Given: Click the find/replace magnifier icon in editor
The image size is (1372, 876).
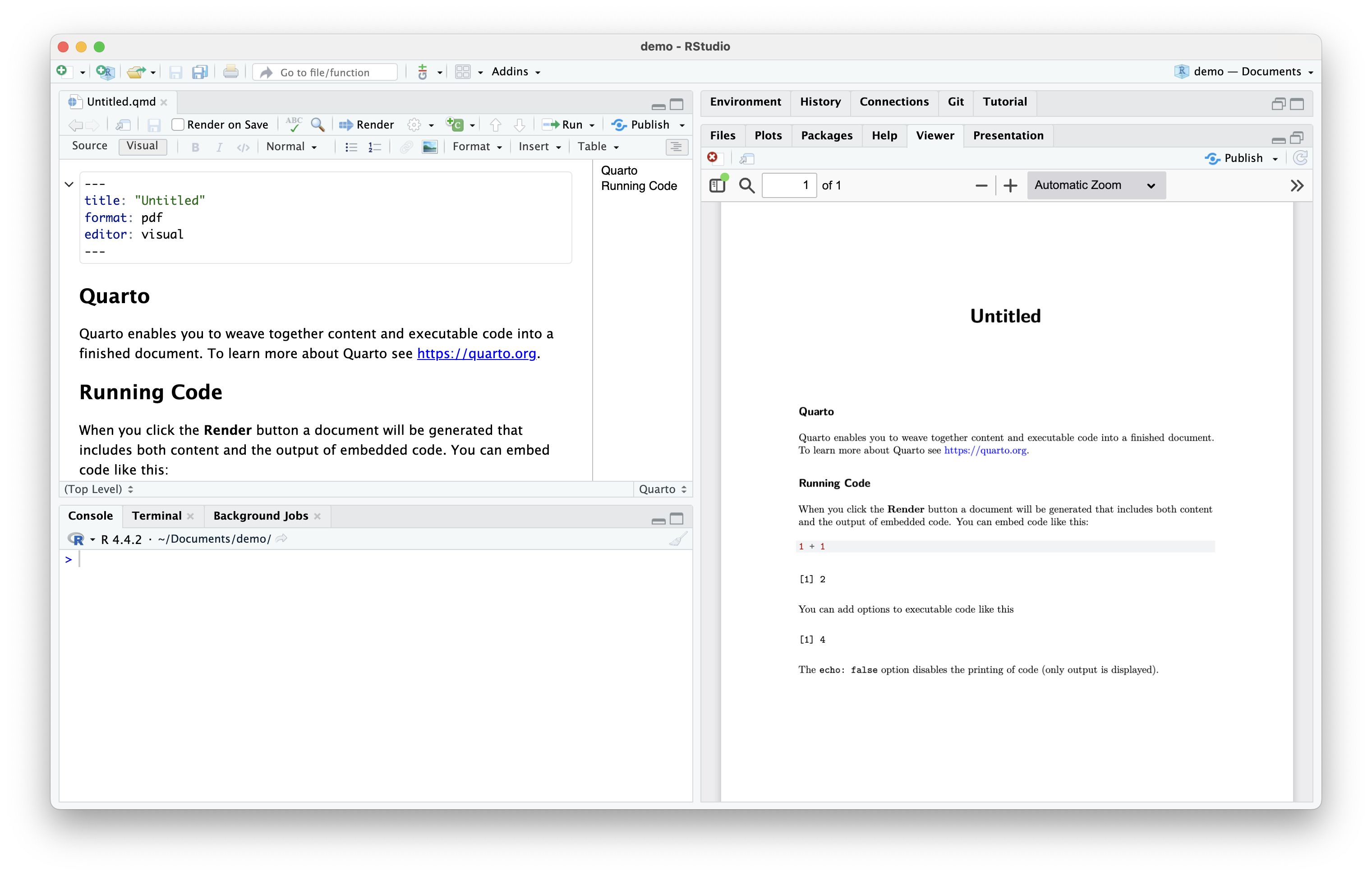Looking at the screenshot, I should point(318,124).
